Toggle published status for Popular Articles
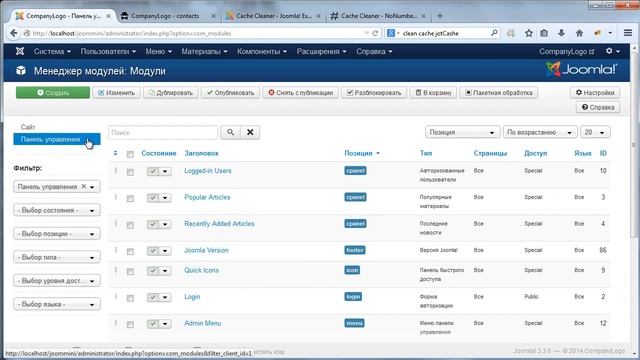The width and height of the screenshot is (640, 360). (x=153, y=198)
